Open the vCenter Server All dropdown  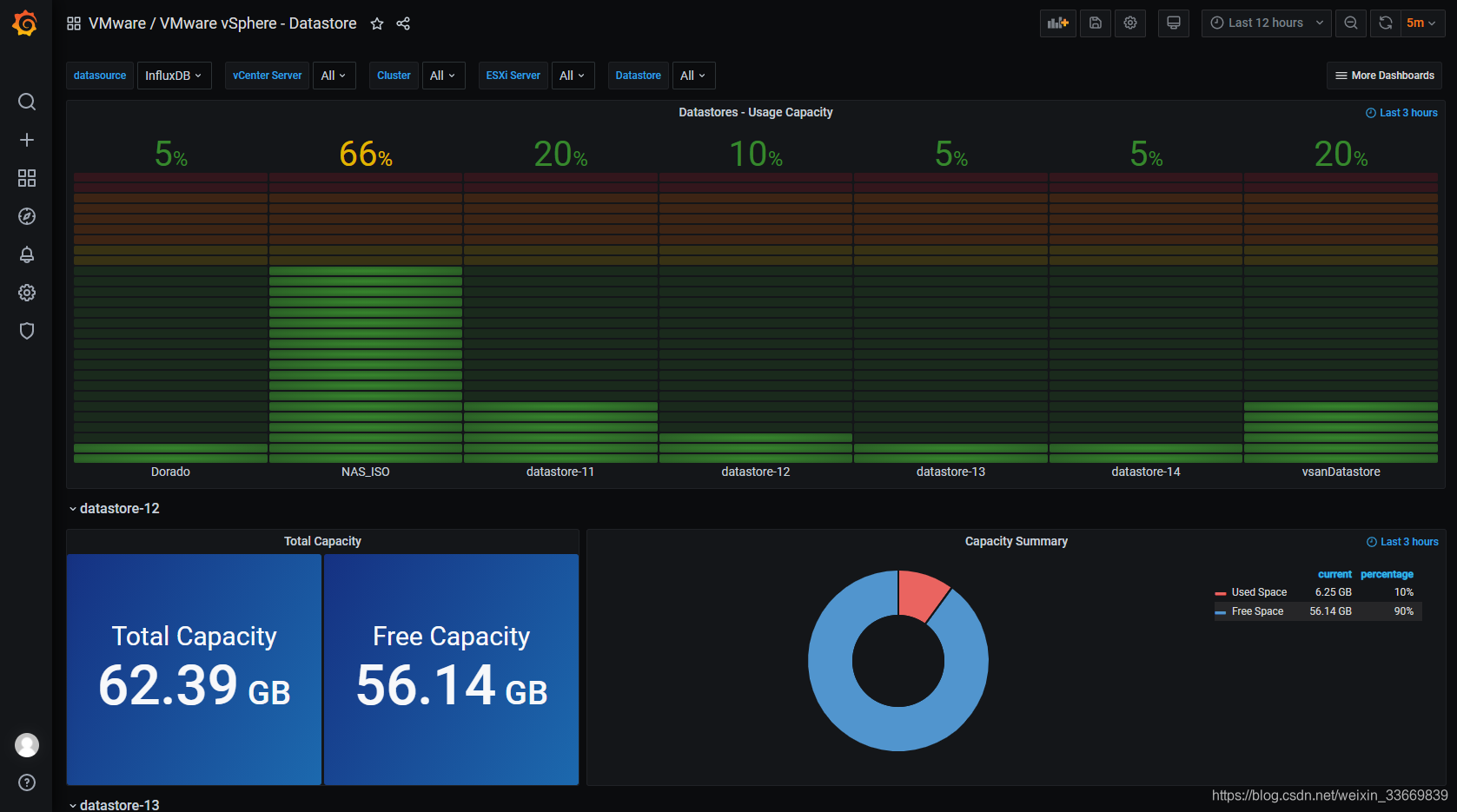[334, 76]
